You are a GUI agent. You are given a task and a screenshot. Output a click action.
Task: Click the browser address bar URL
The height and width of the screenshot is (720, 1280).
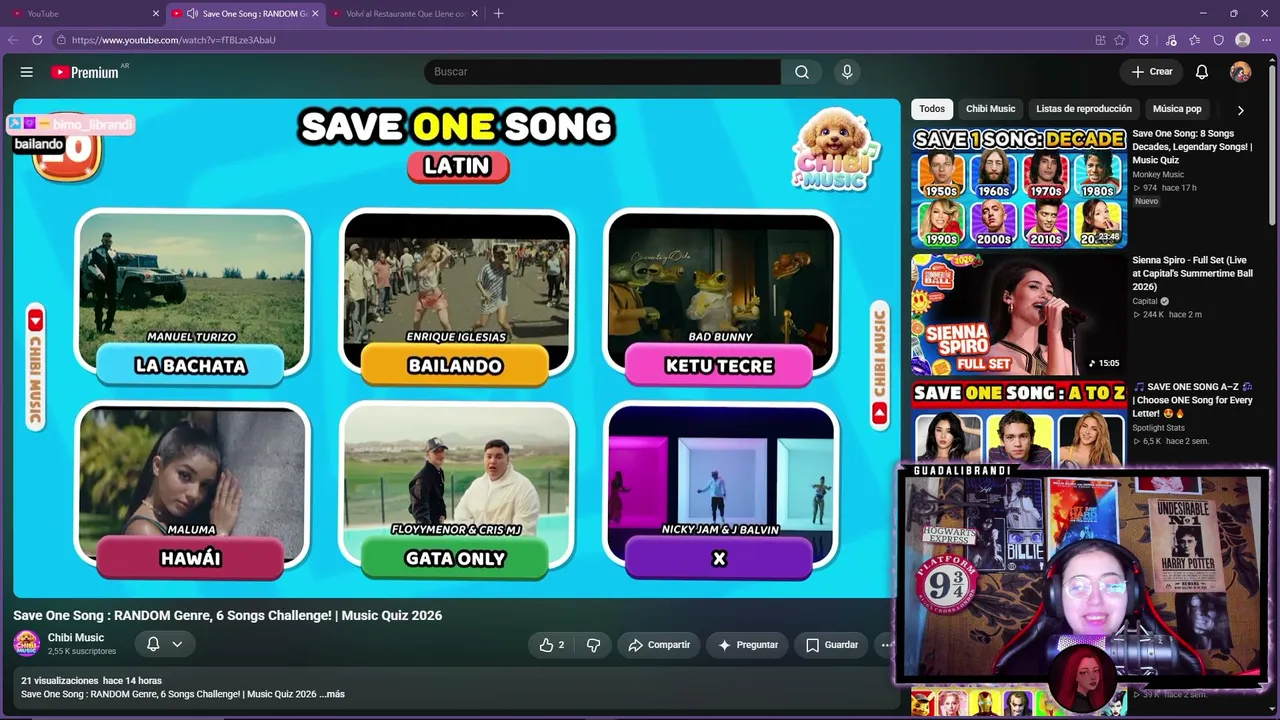[174, 40]
